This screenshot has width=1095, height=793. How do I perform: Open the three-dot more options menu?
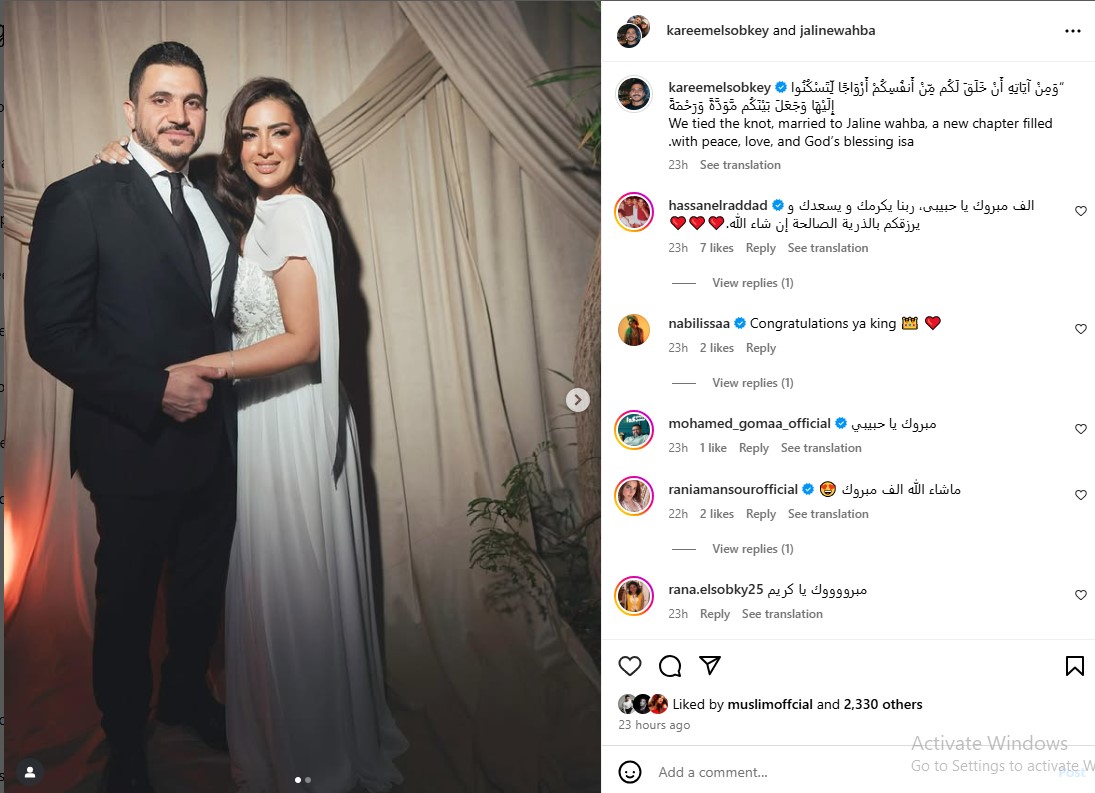tap(1073, 31)
